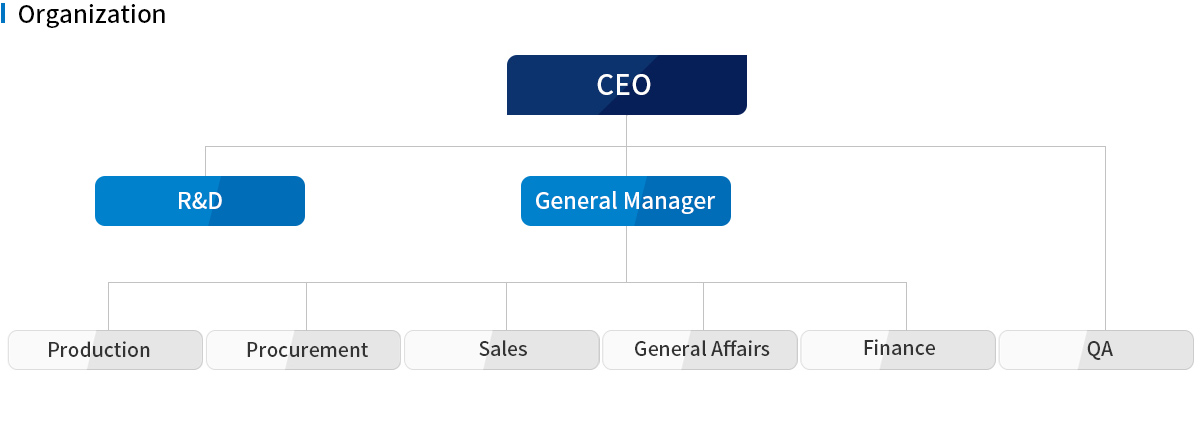Click the connector line above Sales box
The width and height of the screenshot is (1200, 430).
pyautogui.click(x=506, y=306)
